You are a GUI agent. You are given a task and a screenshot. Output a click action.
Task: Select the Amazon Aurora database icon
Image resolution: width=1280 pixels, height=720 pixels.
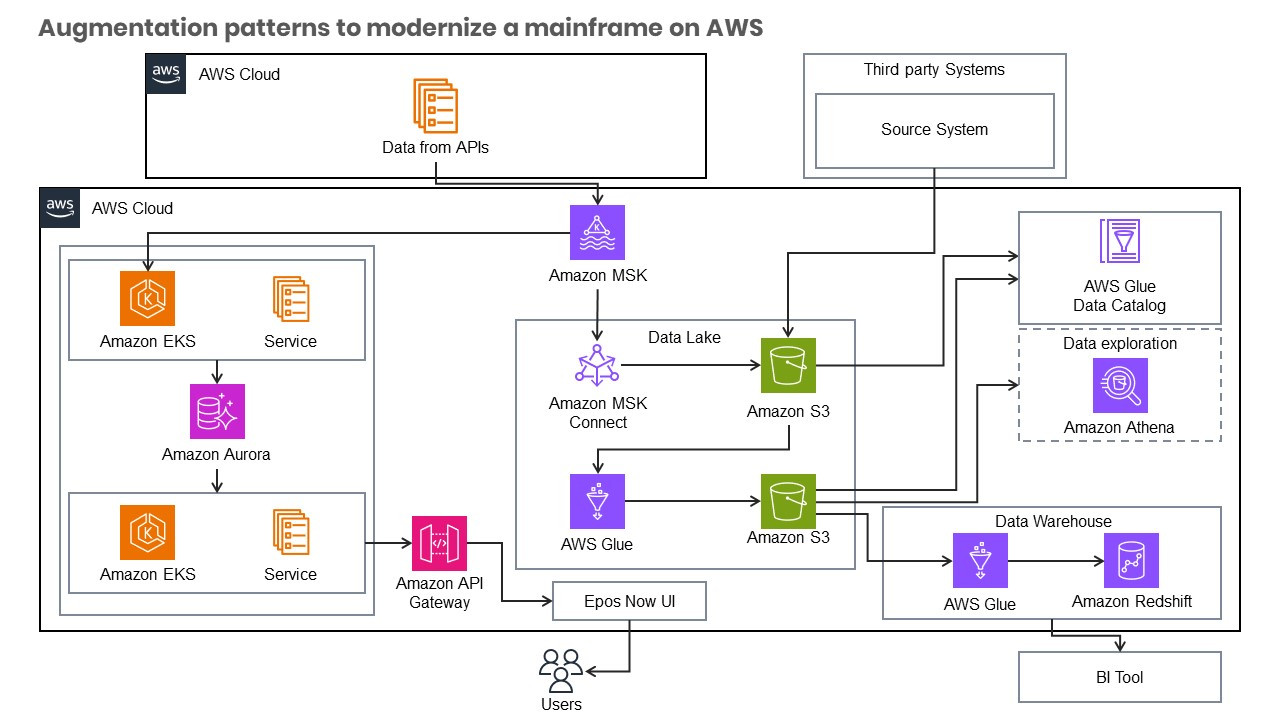pos(216,411)
